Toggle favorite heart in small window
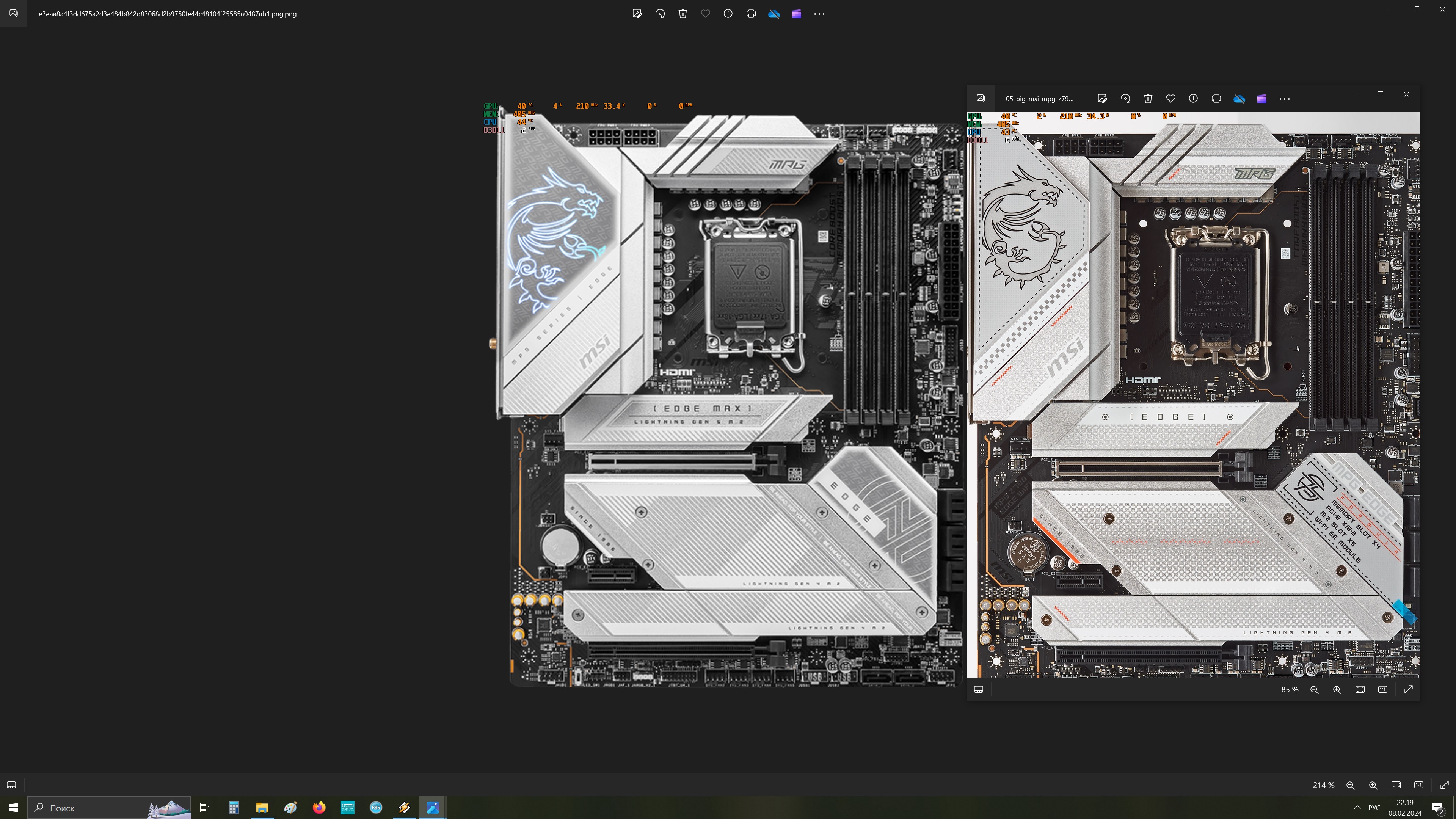This screenshot has width=1456, height=819. pyautogui.click(x=1170, y=98)
